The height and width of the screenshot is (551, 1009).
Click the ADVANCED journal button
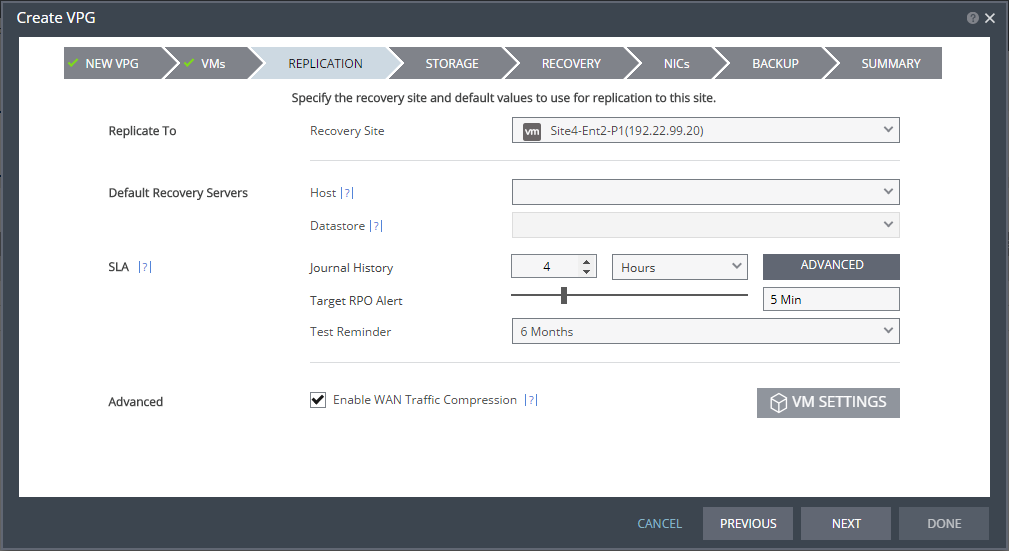pos(831,266)
